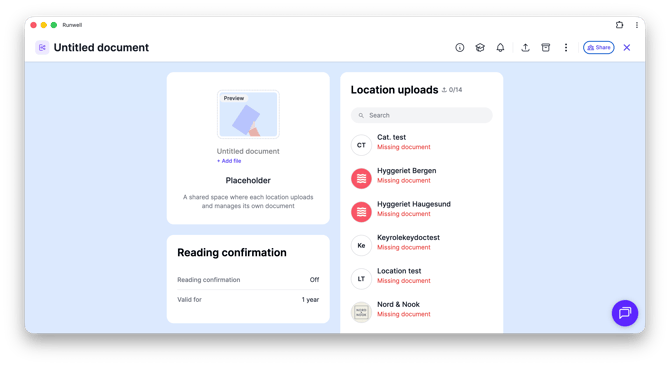The height and width of the screenshot is (366, 670).
Task: Click Missing document under Nord & Nook
Action: (x=403, y=314)
